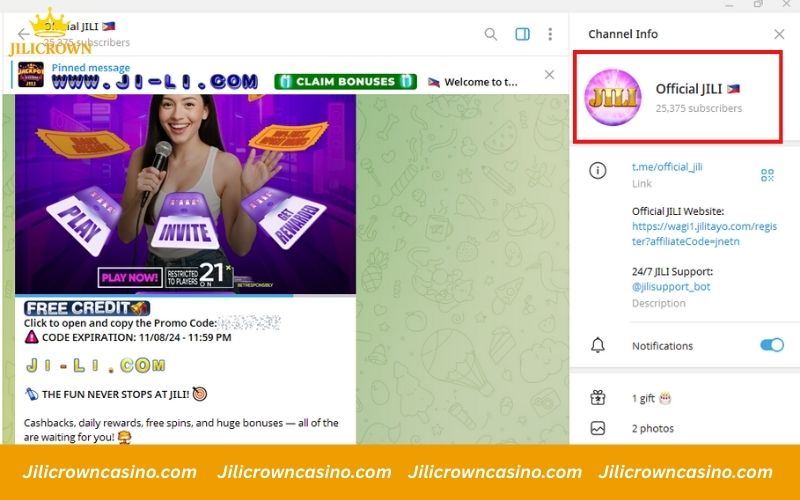Click the Pinned message label
The height and width of the screenshot is (500, 800).
91,67
